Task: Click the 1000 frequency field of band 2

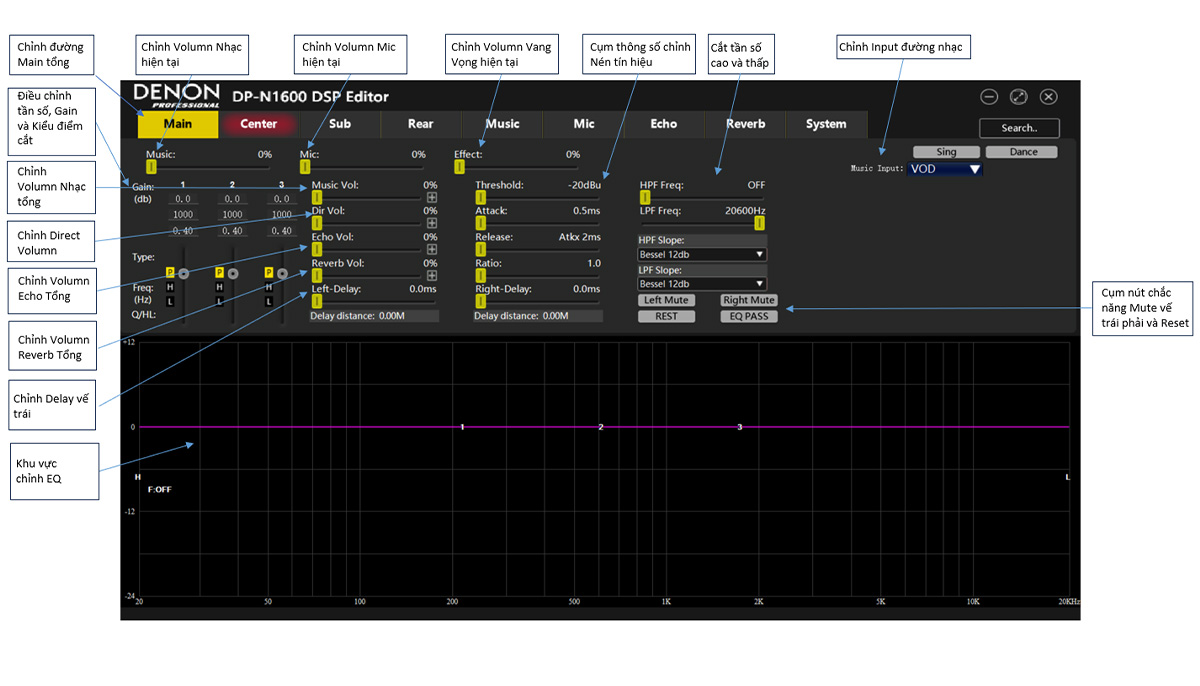Action: pos(232,214)
